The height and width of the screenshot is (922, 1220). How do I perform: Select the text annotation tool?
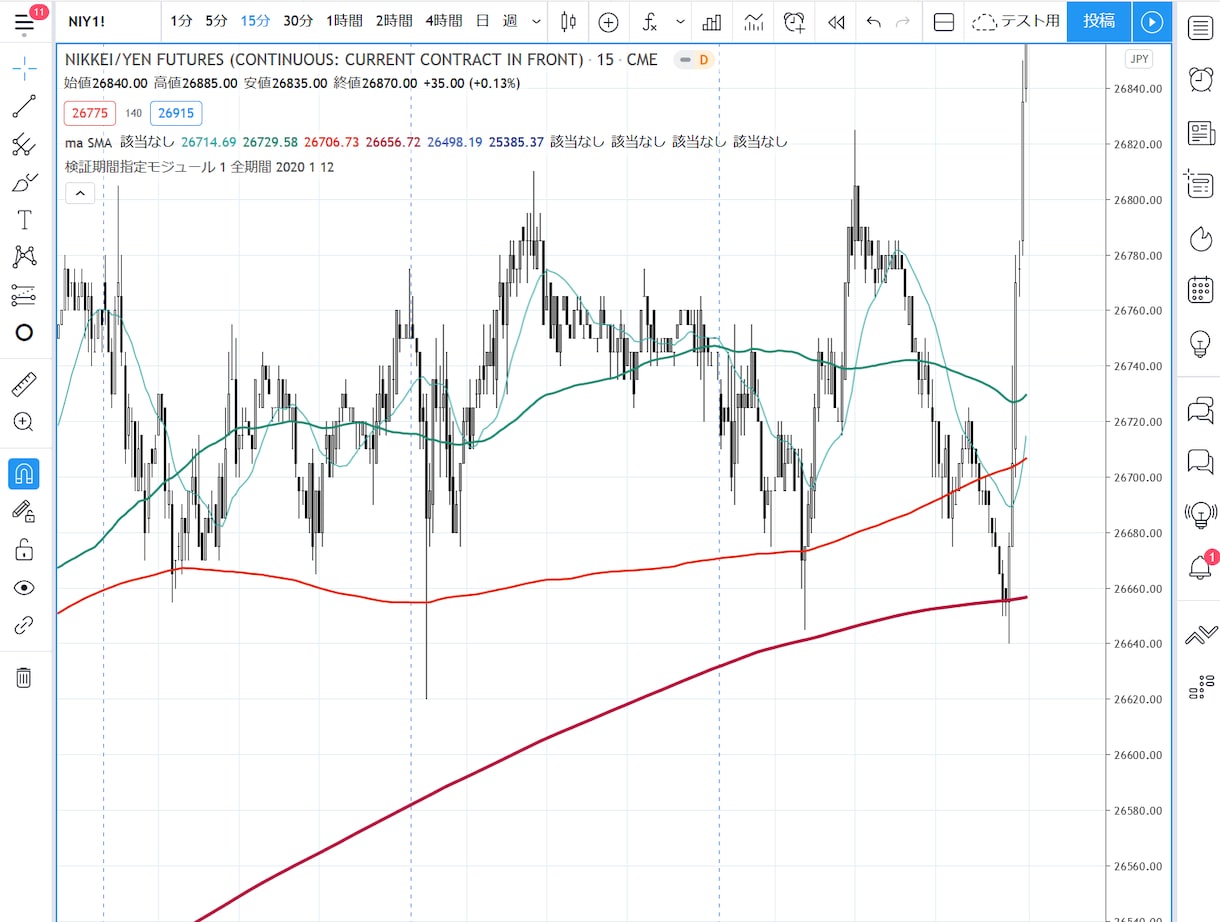(24, 220)
